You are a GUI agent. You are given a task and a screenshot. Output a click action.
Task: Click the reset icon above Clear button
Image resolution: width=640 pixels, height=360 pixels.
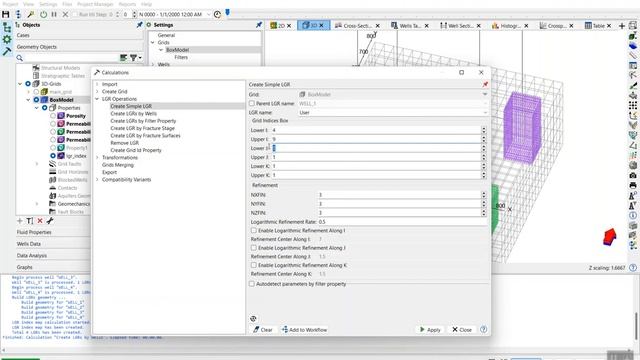(x=253, y=319)
